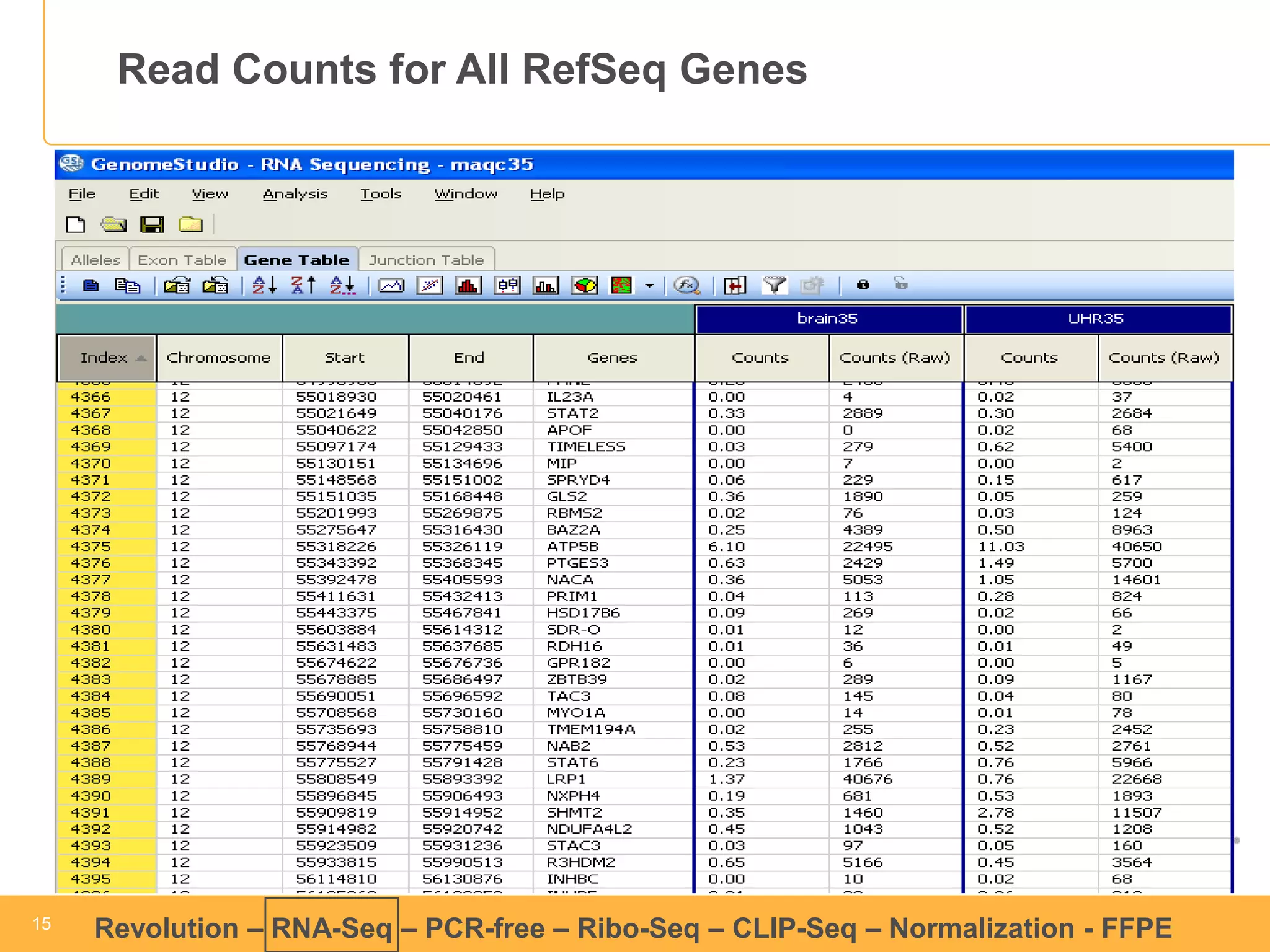1270x952 pixels.
Task: Click the UHR35 sample group header
Action: point(1097,319)
